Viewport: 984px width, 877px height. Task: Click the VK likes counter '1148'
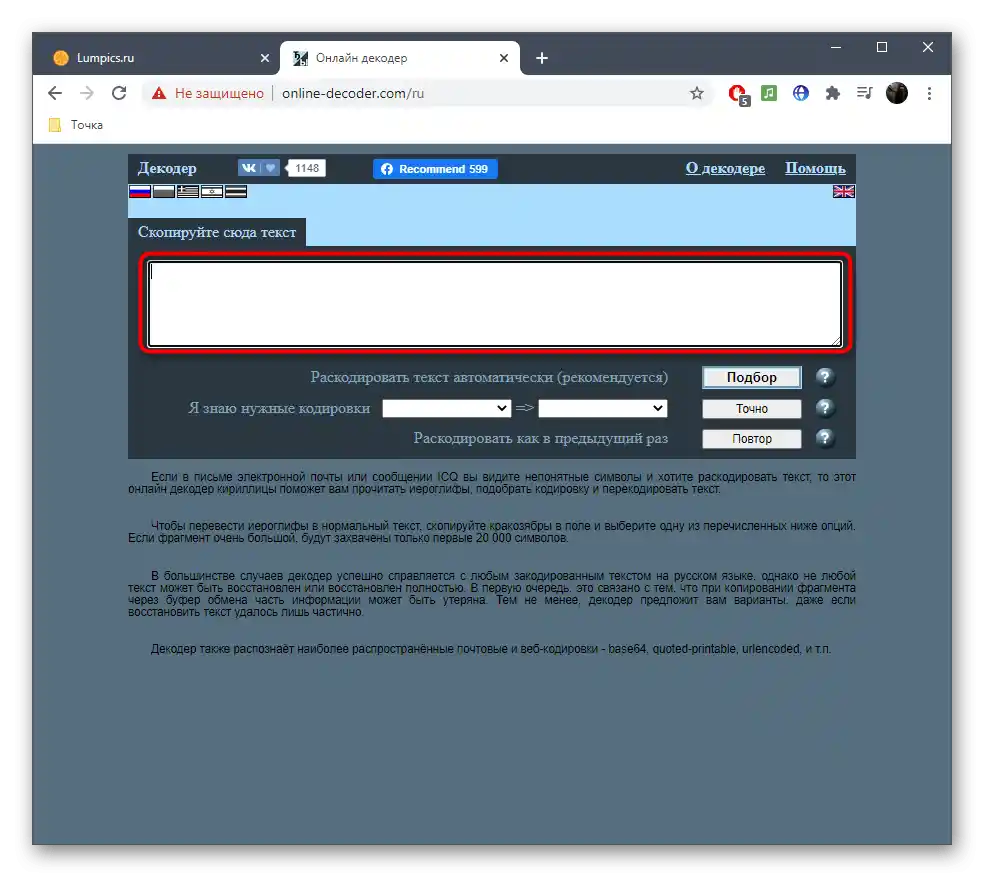pyautogui.click(x=306, y=168)
